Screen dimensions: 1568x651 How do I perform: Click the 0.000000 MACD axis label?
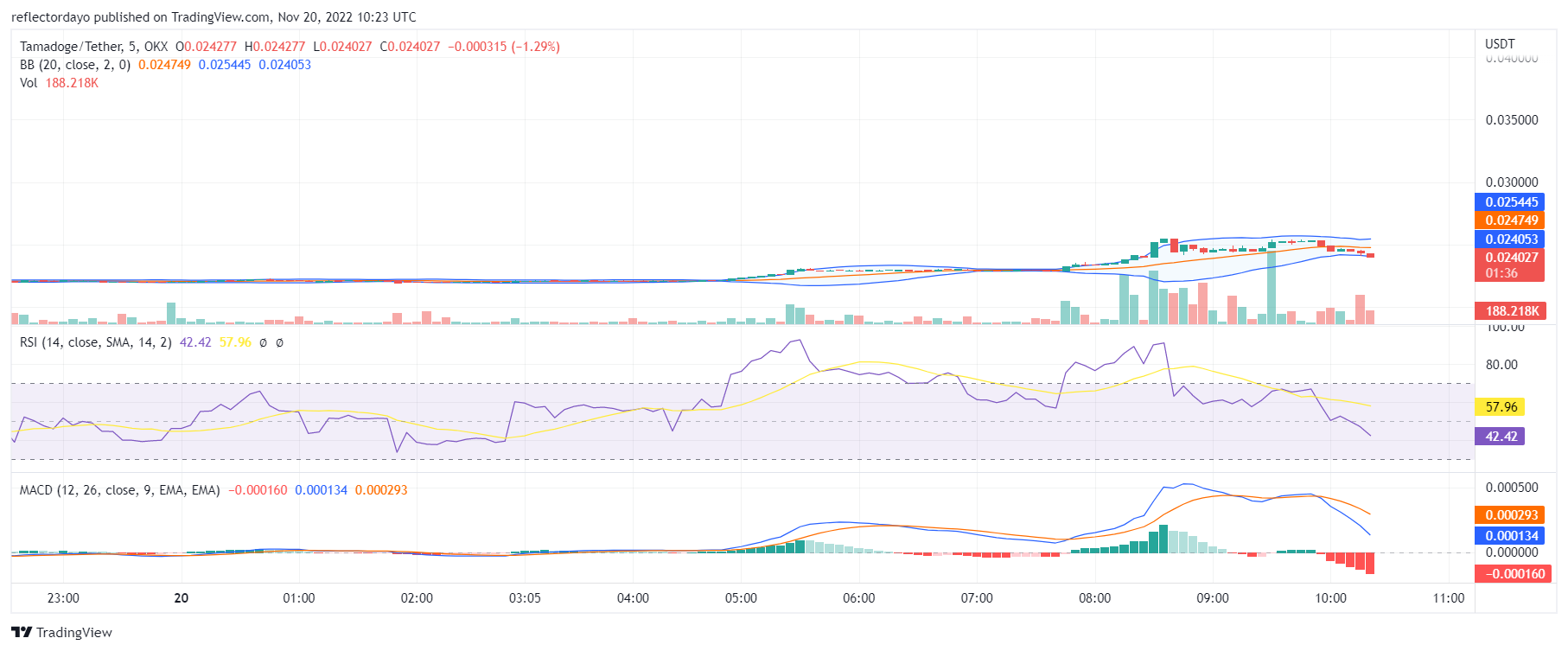point(1512,552)
